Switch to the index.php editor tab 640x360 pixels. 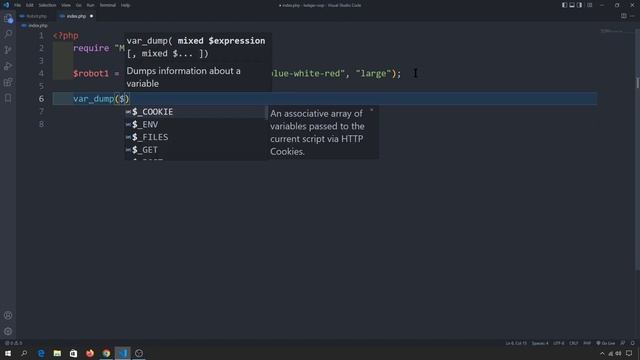pos(76,16)
